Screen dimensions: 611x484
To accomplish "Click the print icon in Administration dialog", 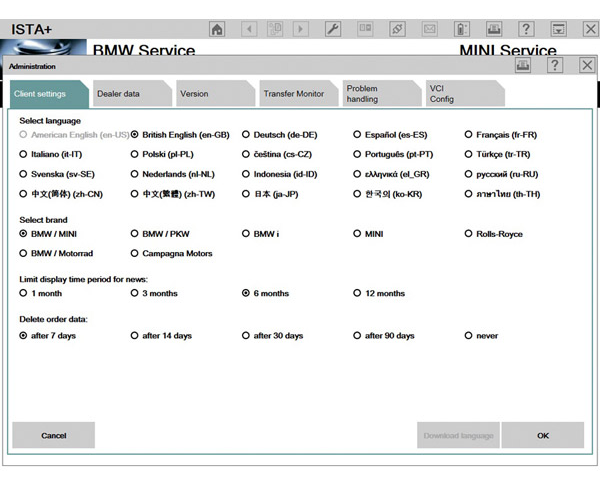I will 523,65.
